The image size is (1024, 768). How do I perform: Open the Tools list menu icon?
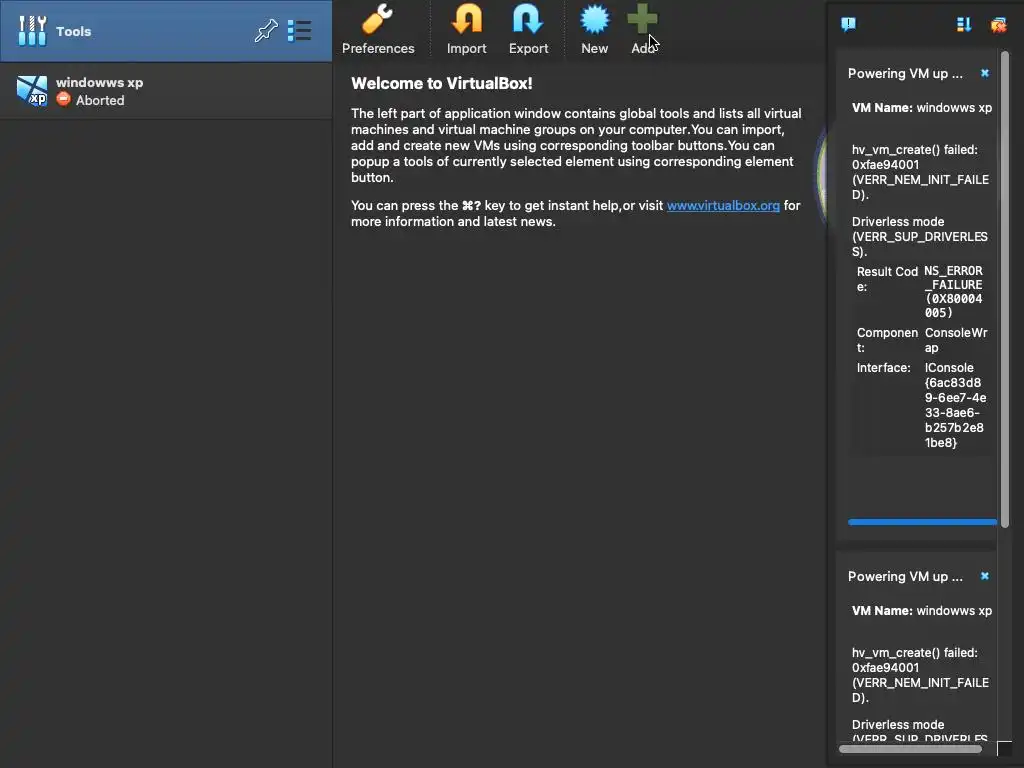[299, 31]
